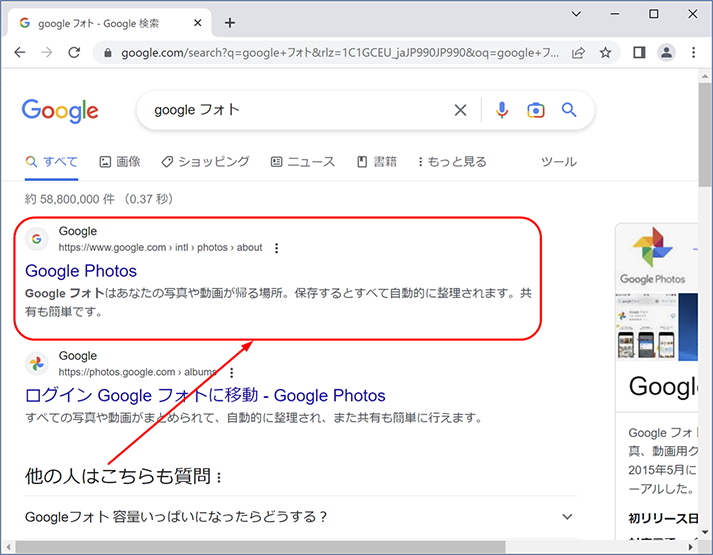
Task: Click the Google favicon of the first result
Action: [37, 239]
